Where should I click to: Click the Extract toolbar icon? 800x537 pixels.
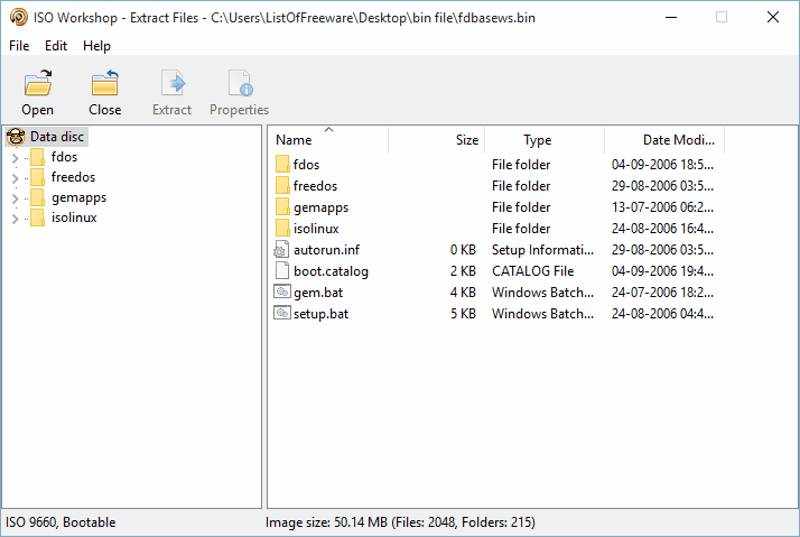coord(172,83)
